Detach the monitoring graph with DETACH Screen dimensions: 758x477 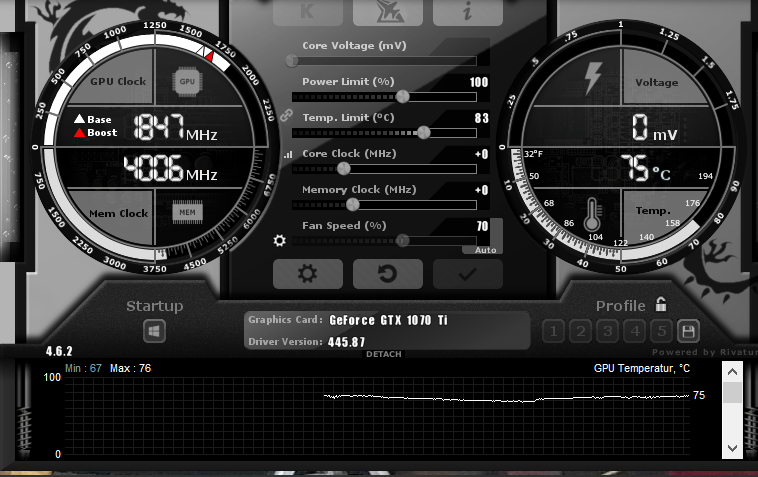pos(383,354)
